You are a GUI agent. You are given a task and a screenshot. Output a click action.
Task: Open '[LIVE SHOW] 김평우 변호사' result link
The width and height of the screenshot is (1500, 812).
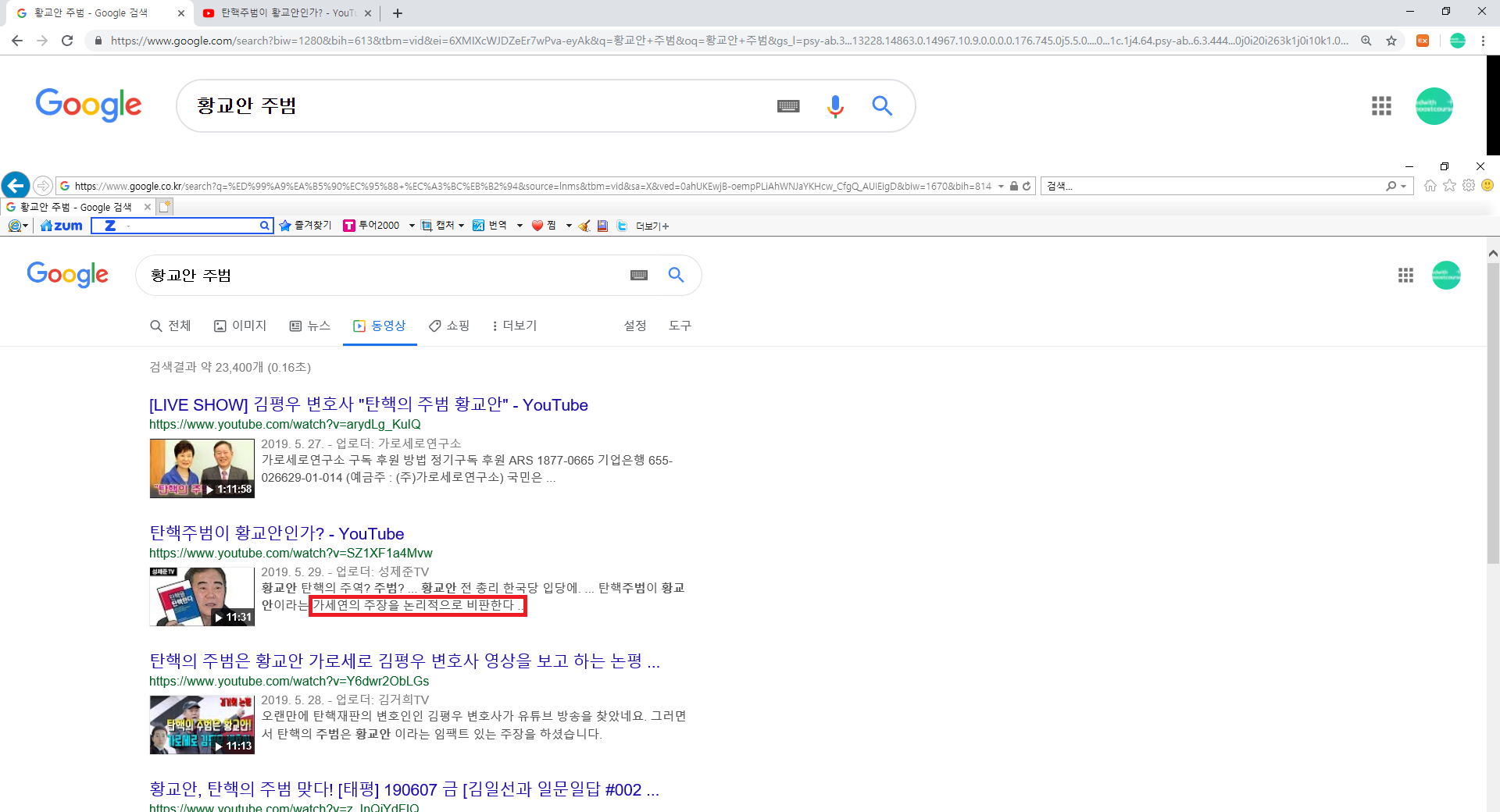[x=369, y=404]
